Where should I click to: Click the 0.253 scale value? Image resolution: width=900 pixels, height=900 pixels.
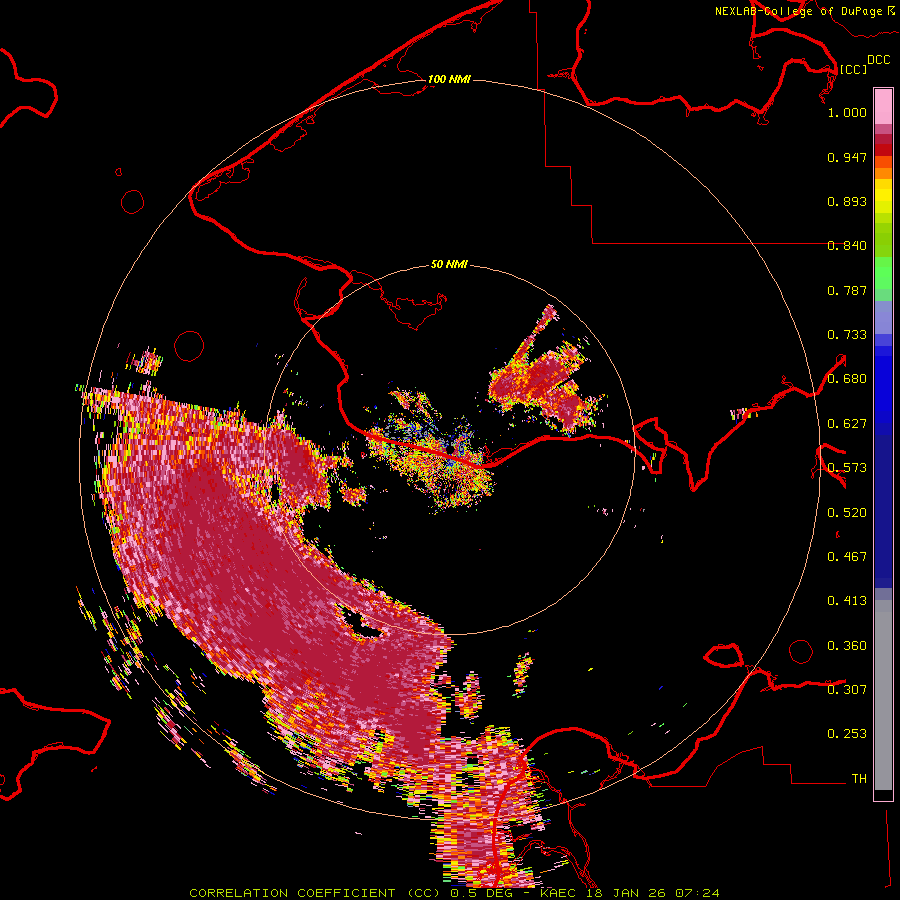(847, 734)
